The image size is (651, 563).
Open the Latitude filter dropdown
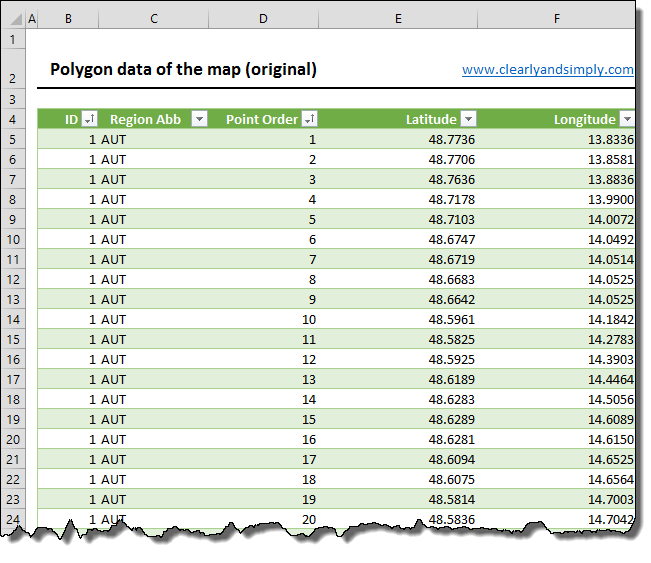click(468, 119)
